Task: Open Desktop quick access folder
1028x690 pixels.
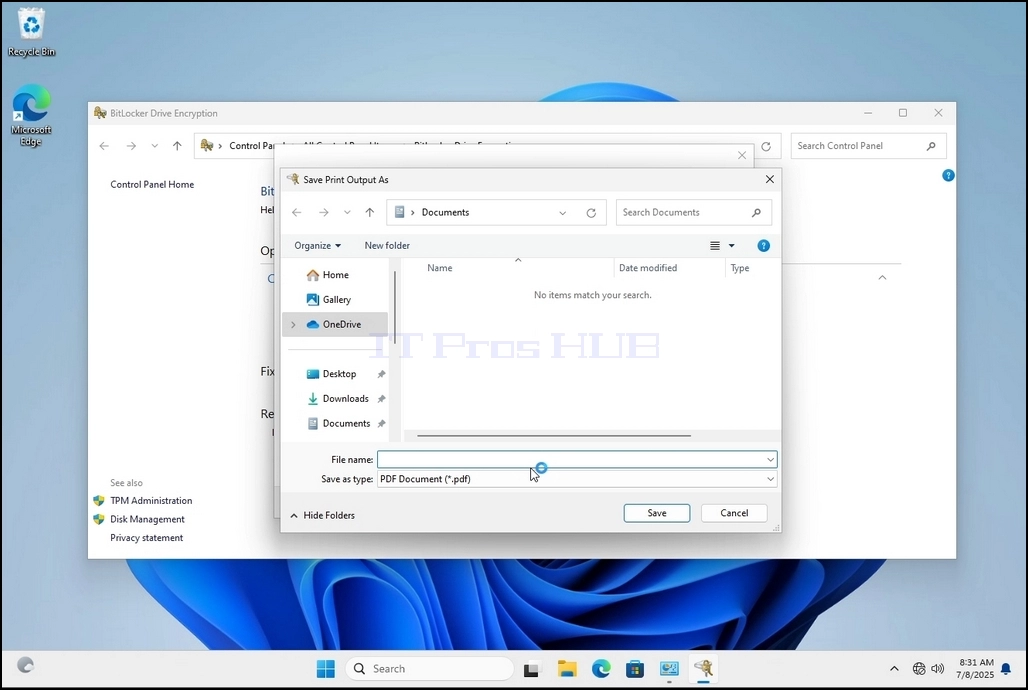Action: [x=339, y=374]
